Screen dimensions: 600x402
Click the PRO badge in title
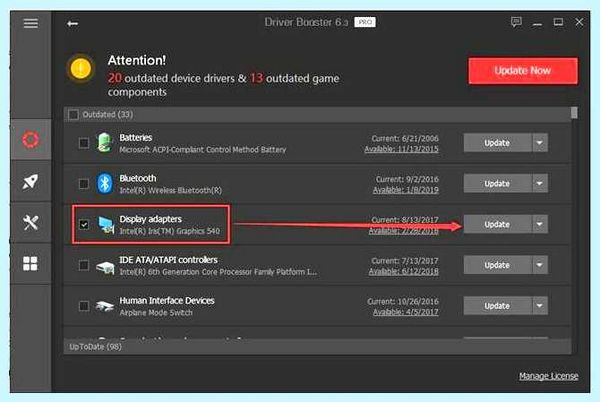point(365,22)
